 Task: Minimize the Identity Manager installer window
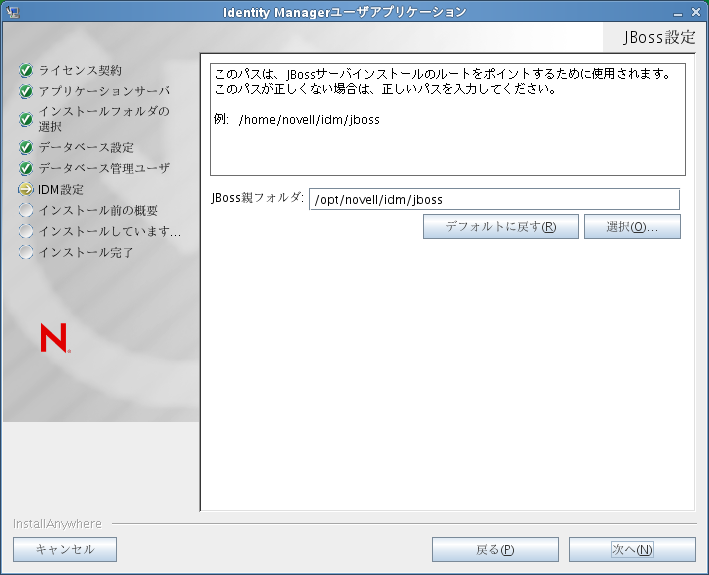(677, 13)
